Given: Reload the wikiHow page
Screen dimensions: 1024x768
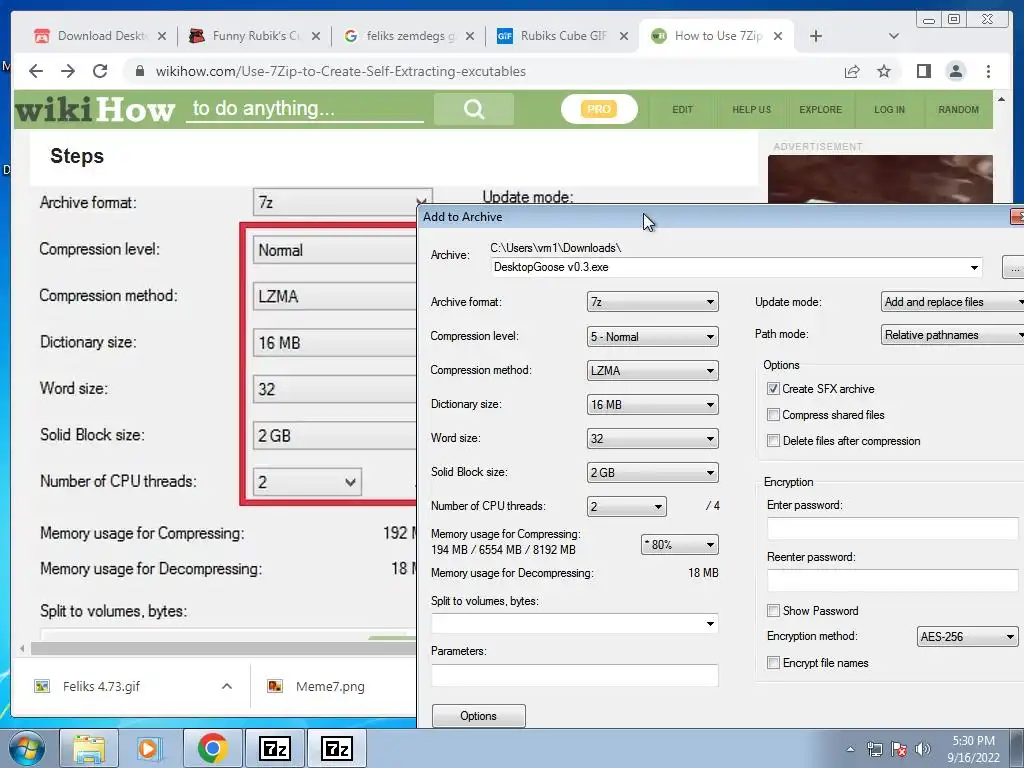Looking at the screenshot, I should 100,71.
